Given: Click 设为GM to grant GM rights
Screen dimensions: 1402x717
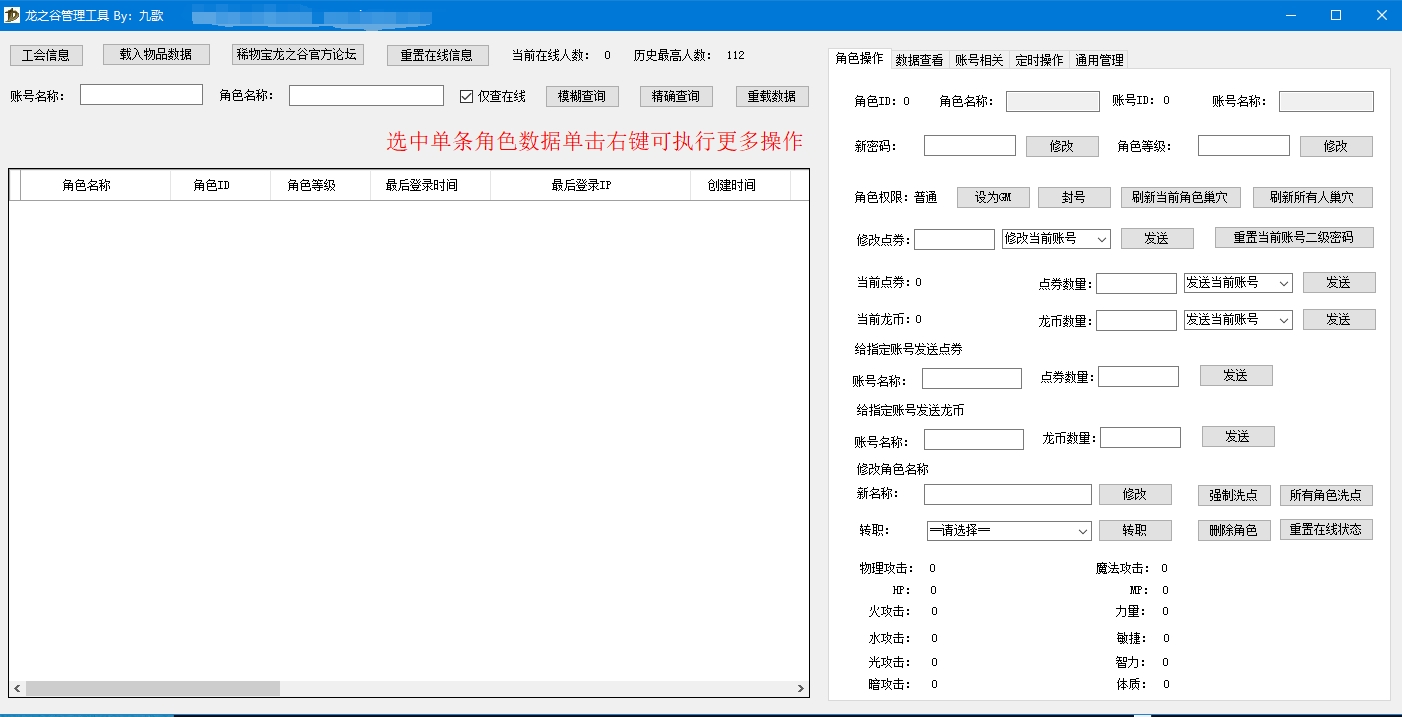Looking at the screenshot, I should coord(992,197).
